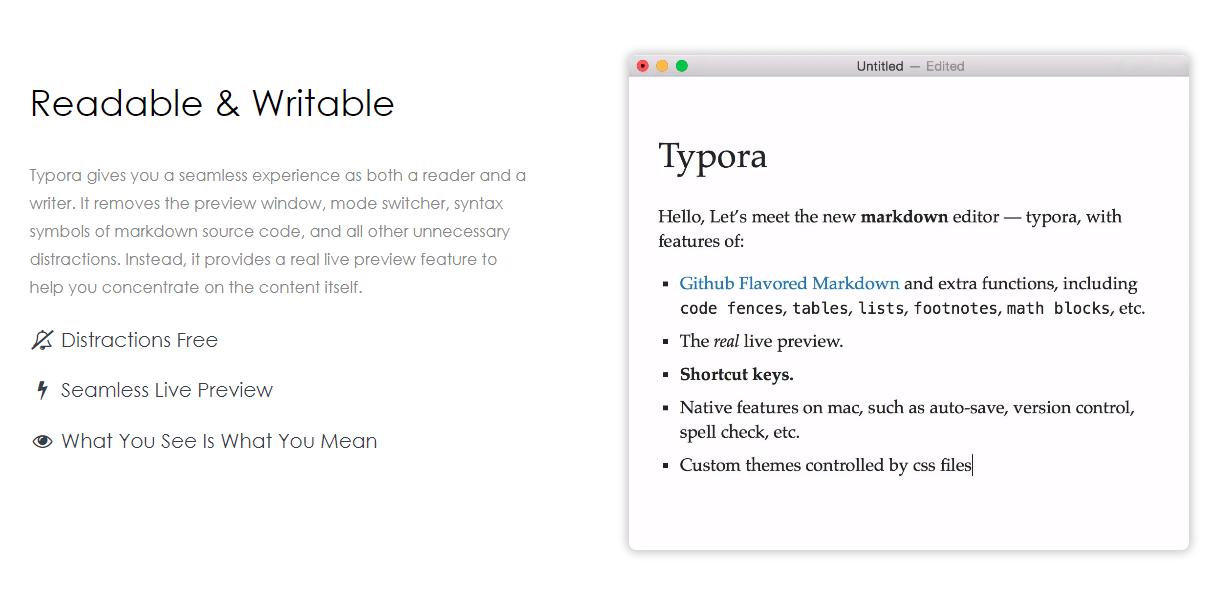Minimize the Untitled window with the yellow button
The image size is (1224, 616).
662,66
